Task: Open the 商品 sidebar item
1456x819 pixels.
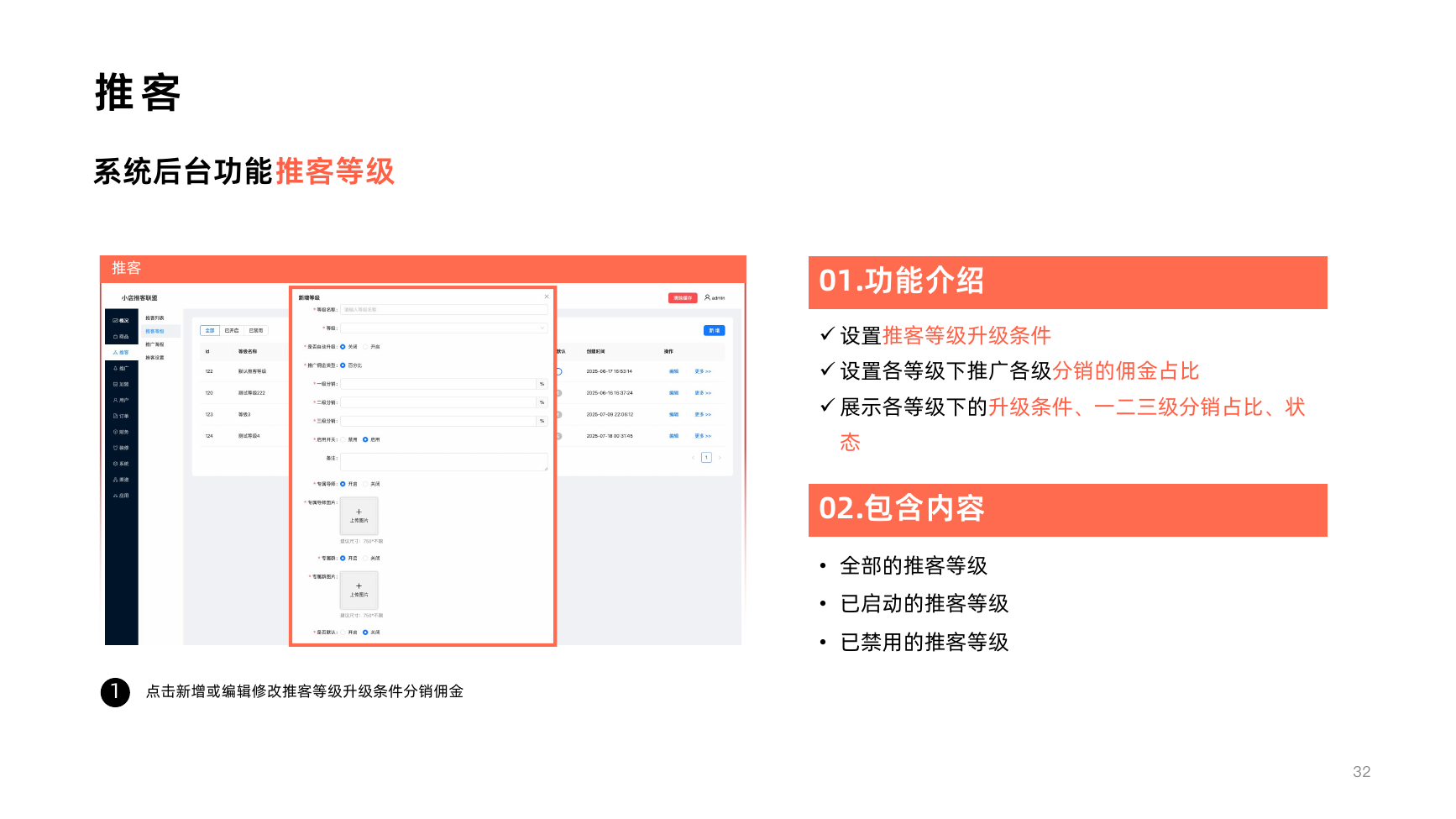Action: click(x=121, y=337)
